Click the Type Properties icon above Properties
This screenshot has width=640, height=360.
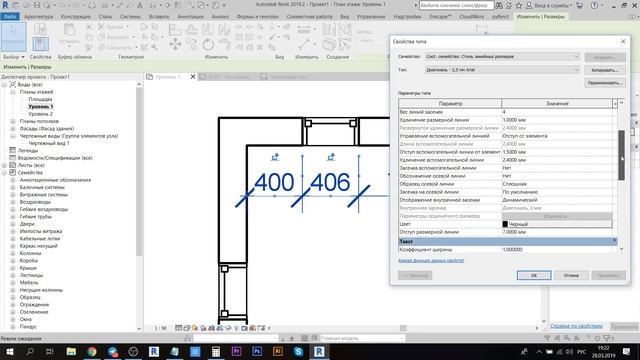tap(40, 29)
